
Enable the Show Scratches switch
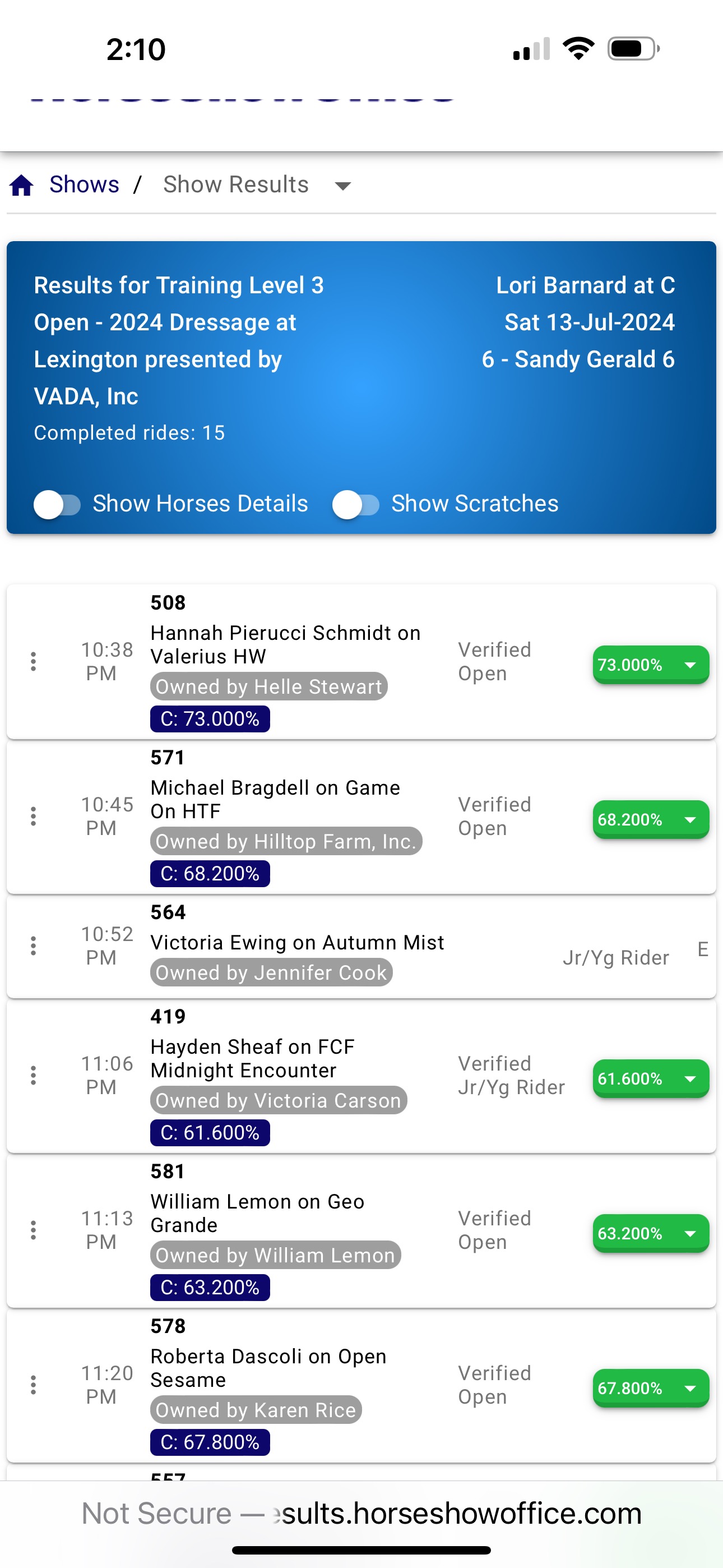point(355,505)
